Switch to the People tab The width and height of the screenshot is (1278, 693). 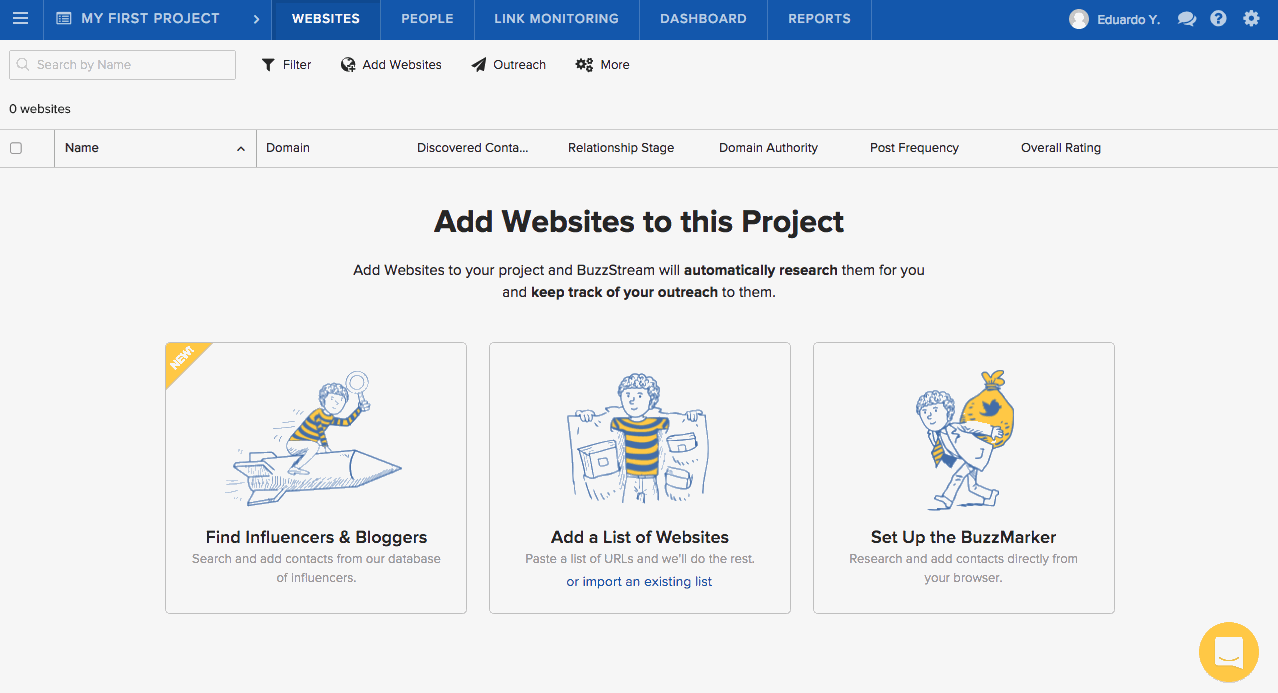coord(427,19)
